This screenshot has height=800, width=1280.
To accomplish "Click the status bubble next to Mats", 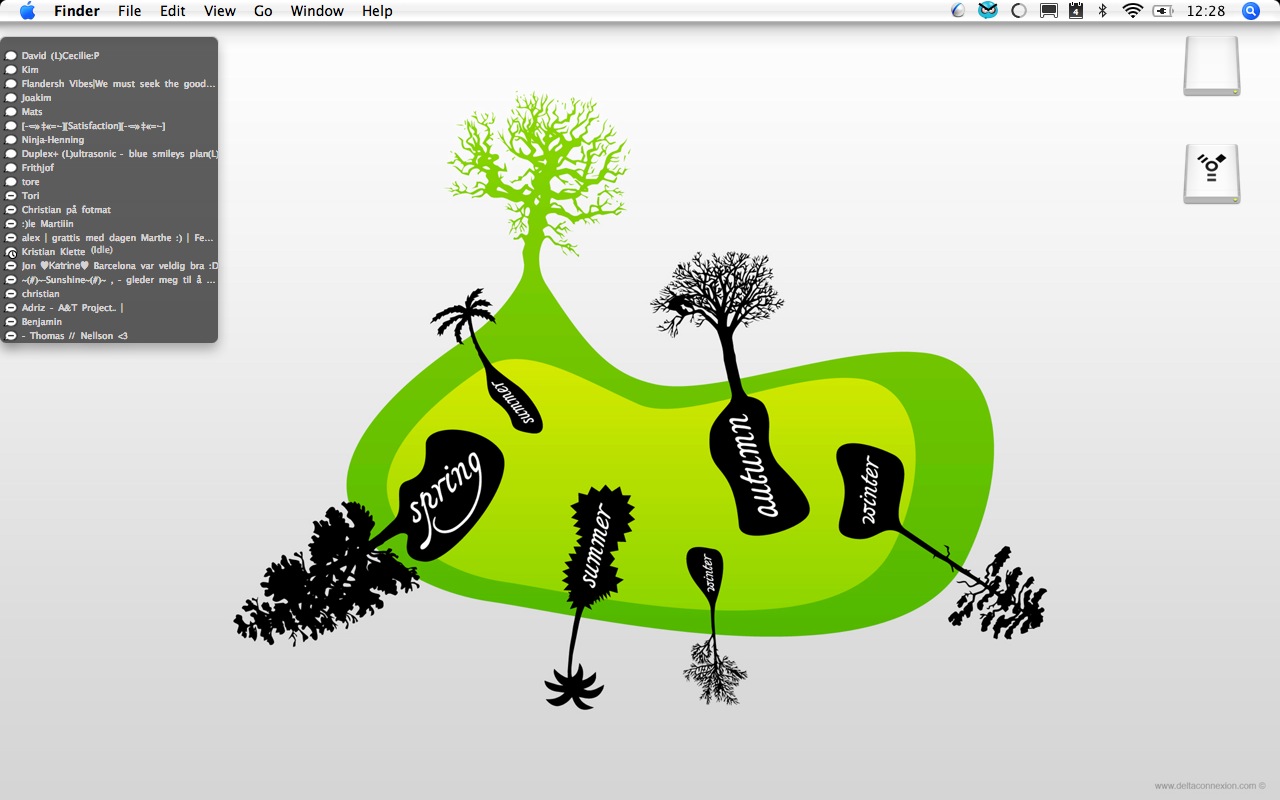I will [x=11, y=112].
